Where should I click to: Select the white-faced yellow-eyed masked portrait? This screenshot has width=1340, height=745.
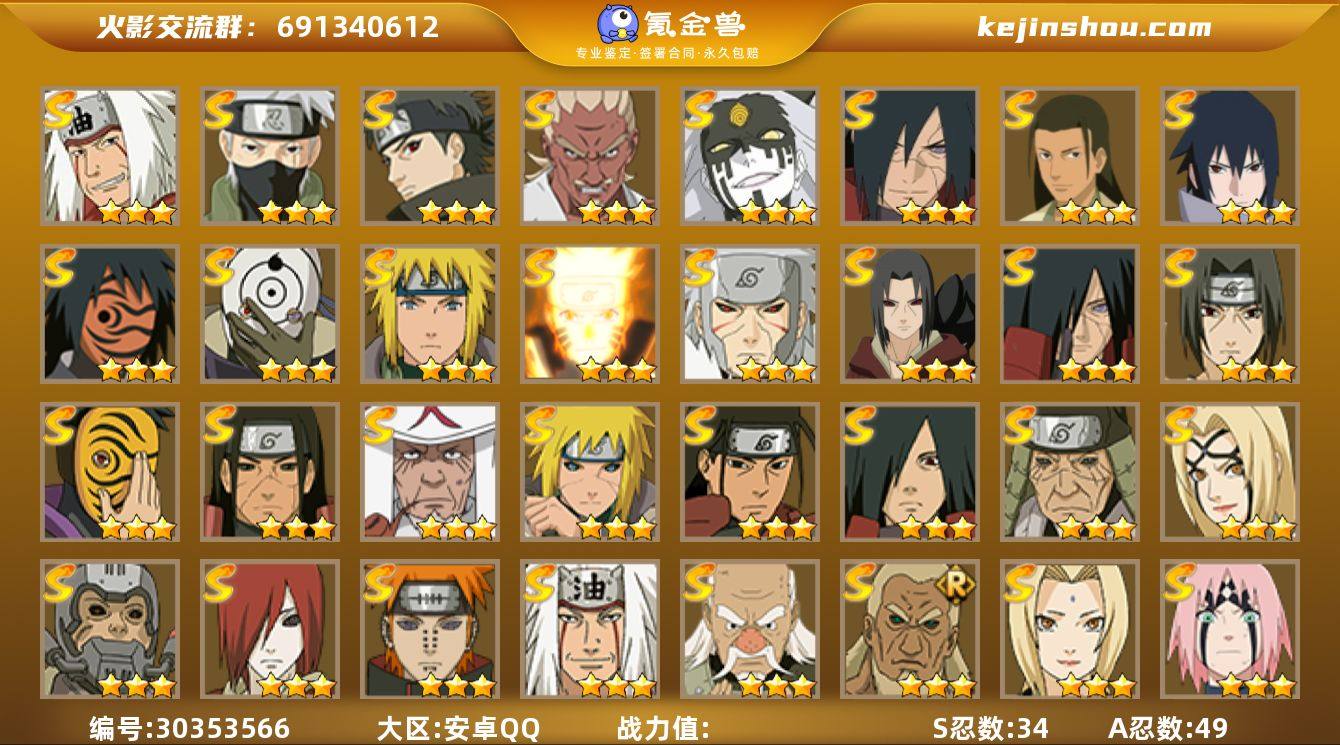click(x=750, y=156)
